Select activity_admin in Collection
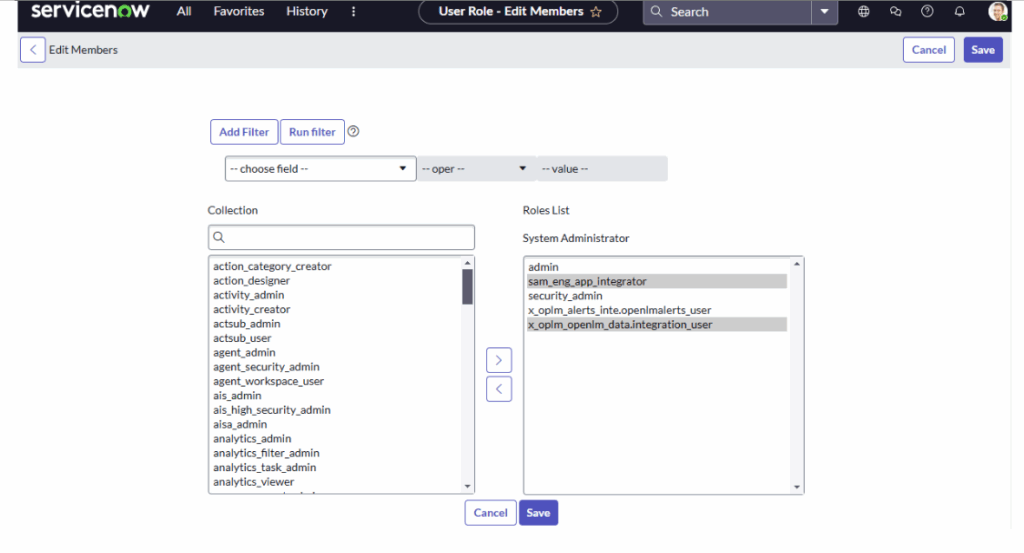The image size is (1024, 553). tap(248, 295)
